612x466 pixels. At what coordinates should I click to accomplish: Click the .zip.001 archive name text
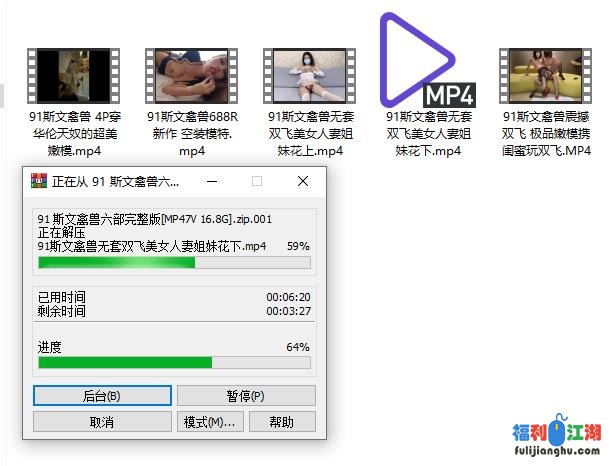click(155, 219)
